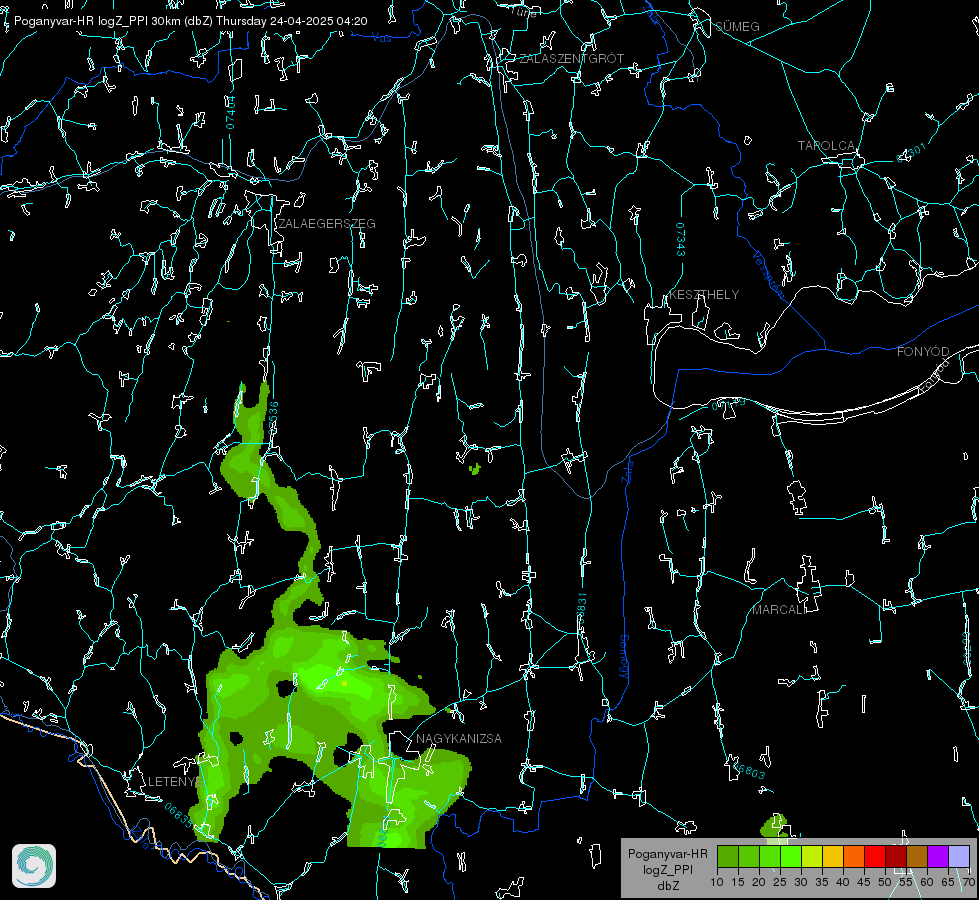Click road number 06803 label
The image size is (979, 900).
(x=750, y=771)
